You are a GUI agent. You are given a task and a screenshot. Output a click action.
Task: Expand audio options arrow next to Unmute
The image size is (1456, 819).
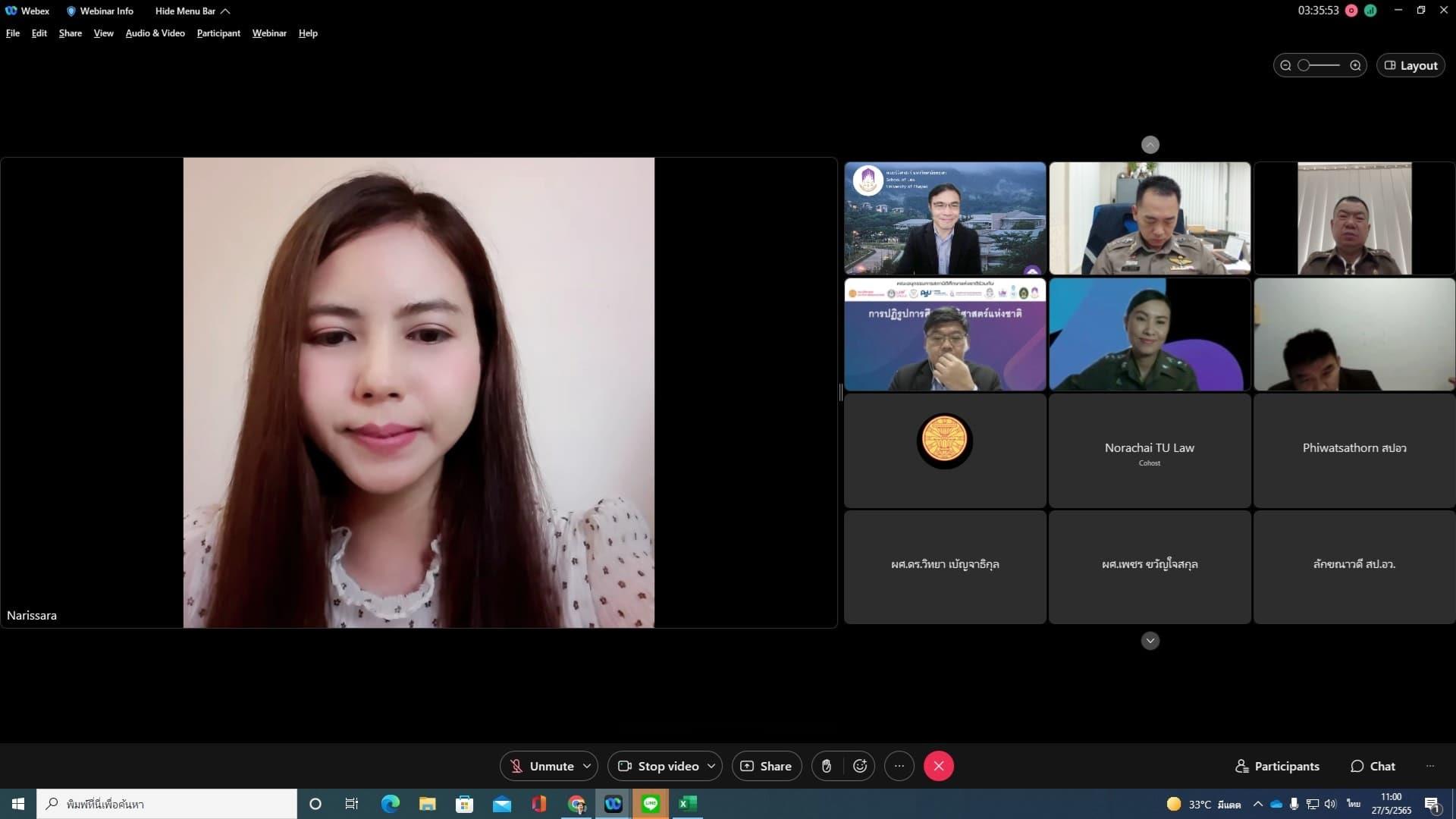tap(587, 766)
